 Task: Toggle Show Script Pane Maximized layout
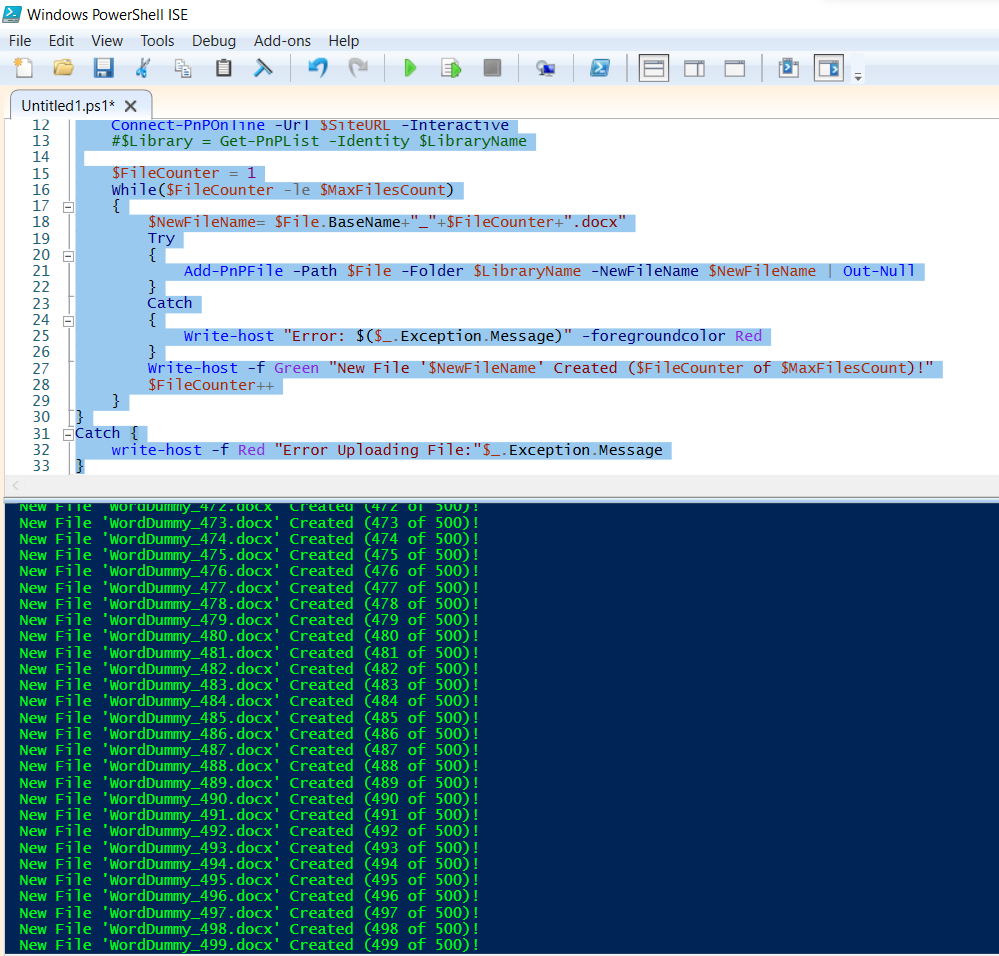click(735, 67)
